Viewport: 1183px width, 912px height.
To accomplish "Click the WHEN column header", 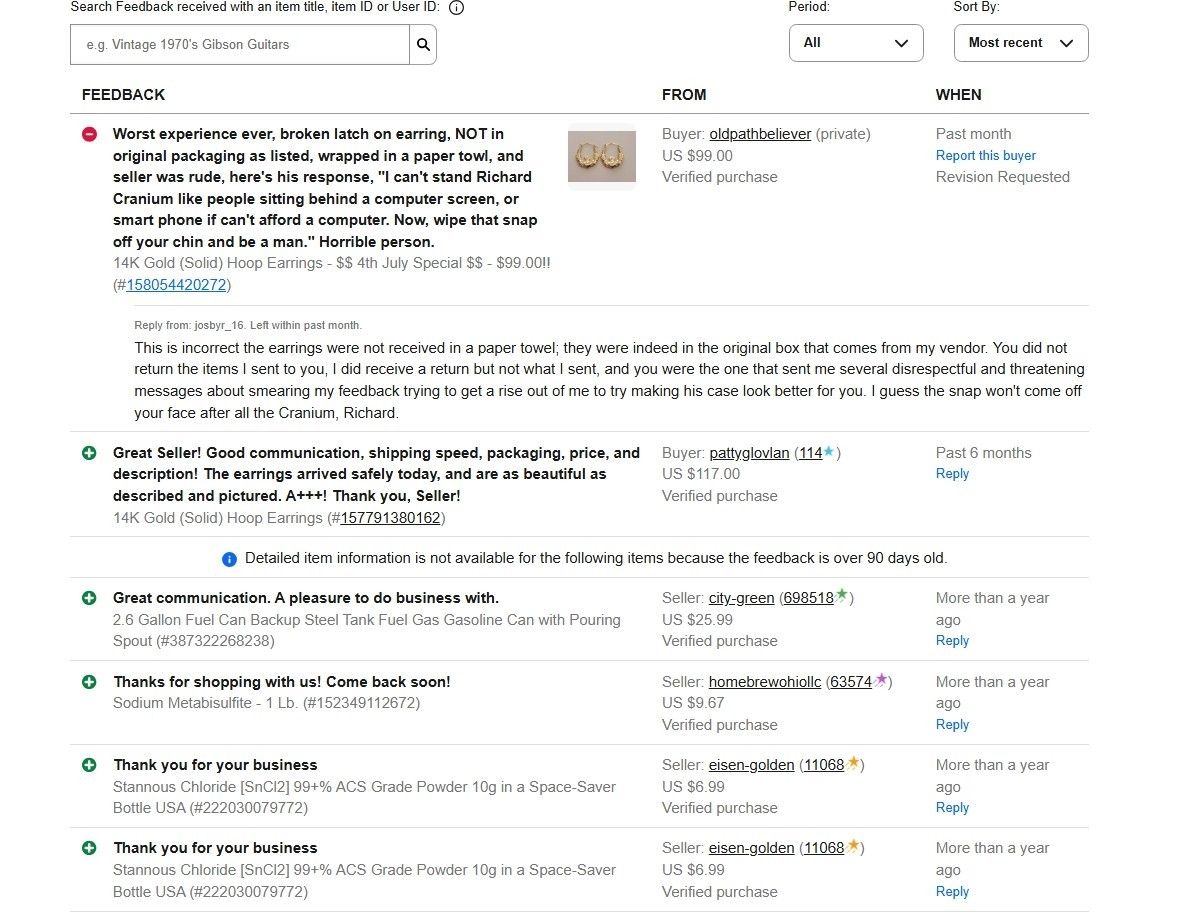I will [958, 95].
